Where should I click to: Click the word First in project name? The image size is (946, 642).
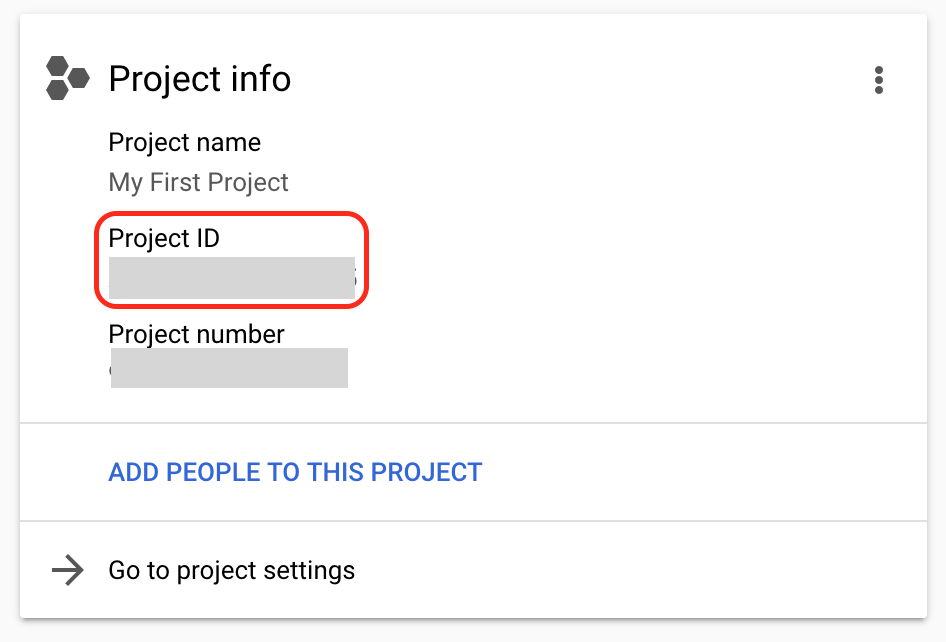point(175,182)
